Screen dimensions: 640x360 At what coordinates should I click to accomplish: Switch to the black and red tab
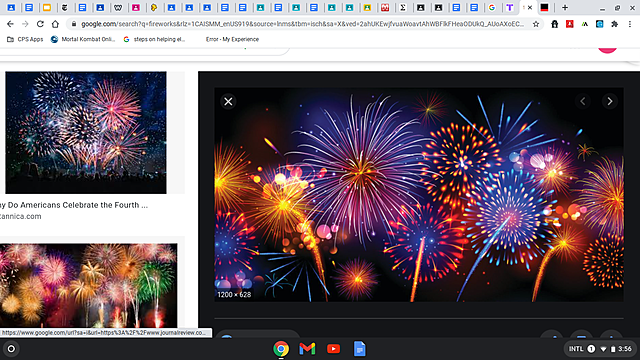click(544, 8)
